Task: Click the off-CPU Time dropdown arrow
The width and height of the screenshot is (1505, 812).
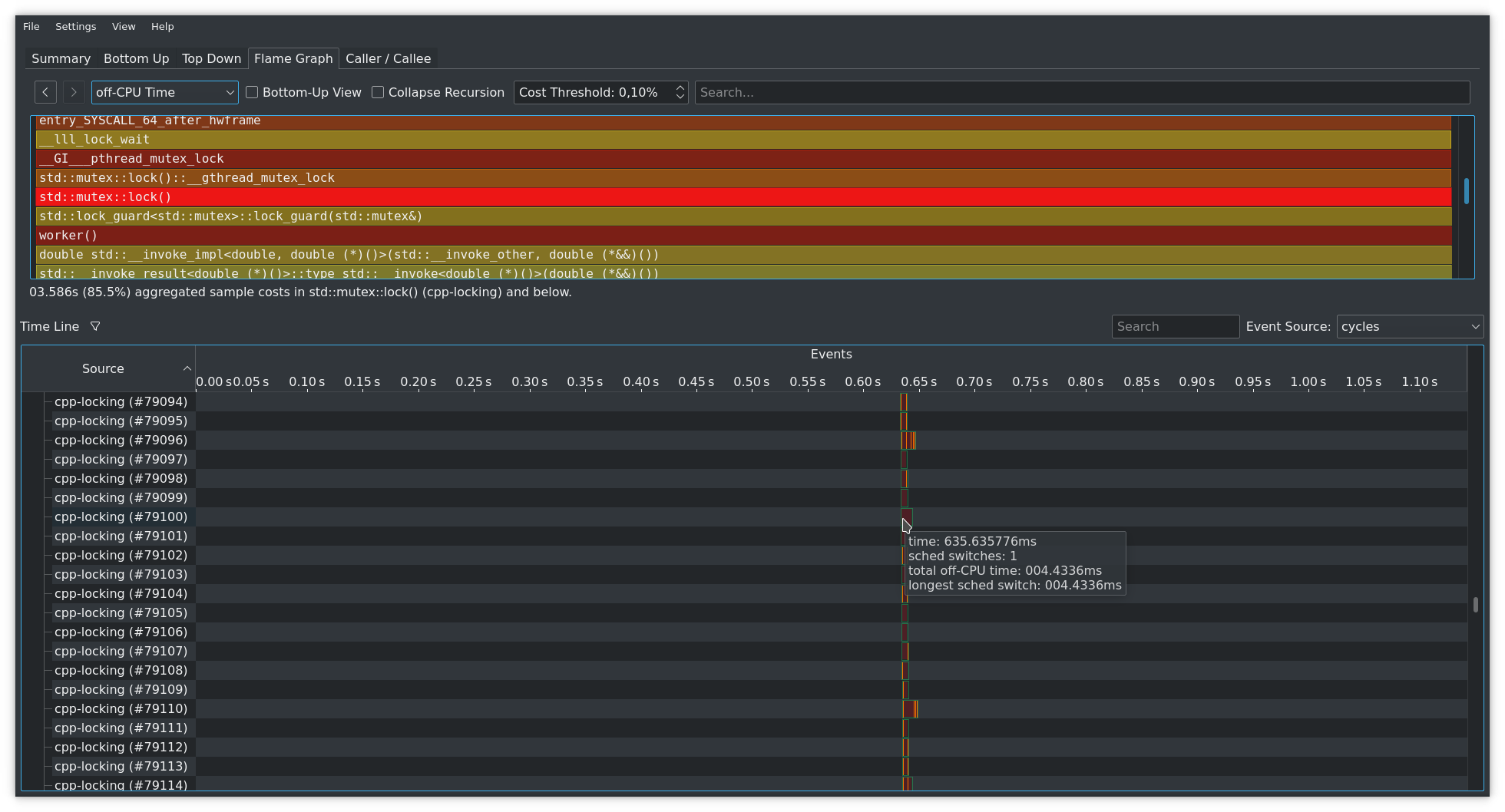Action: tap(230, 92)
